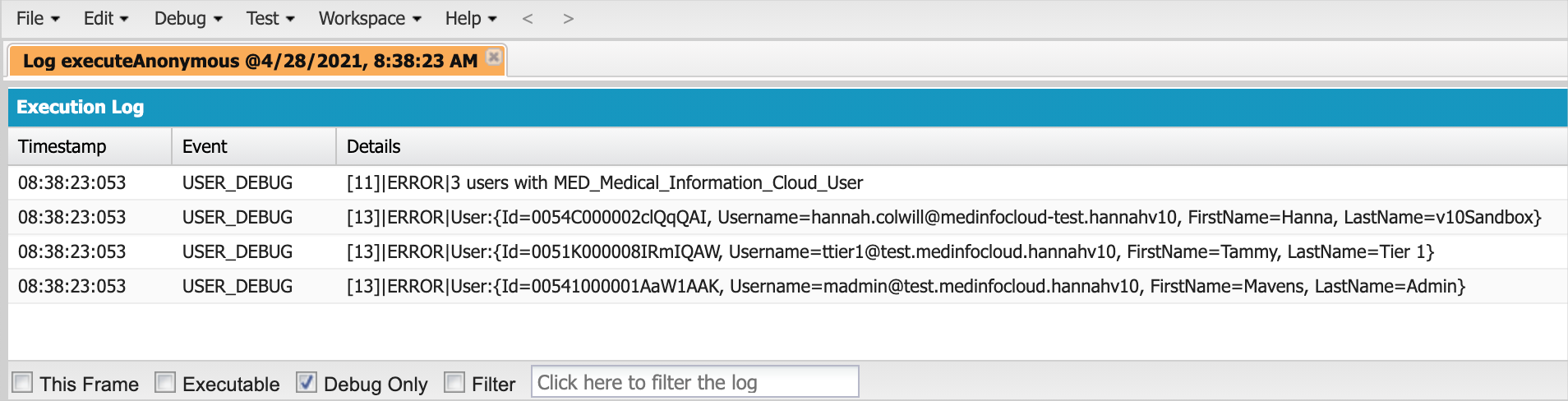Close the Log executeAnonymous tab
This screenshot has width=1568, height=401.
coord(494,57)
